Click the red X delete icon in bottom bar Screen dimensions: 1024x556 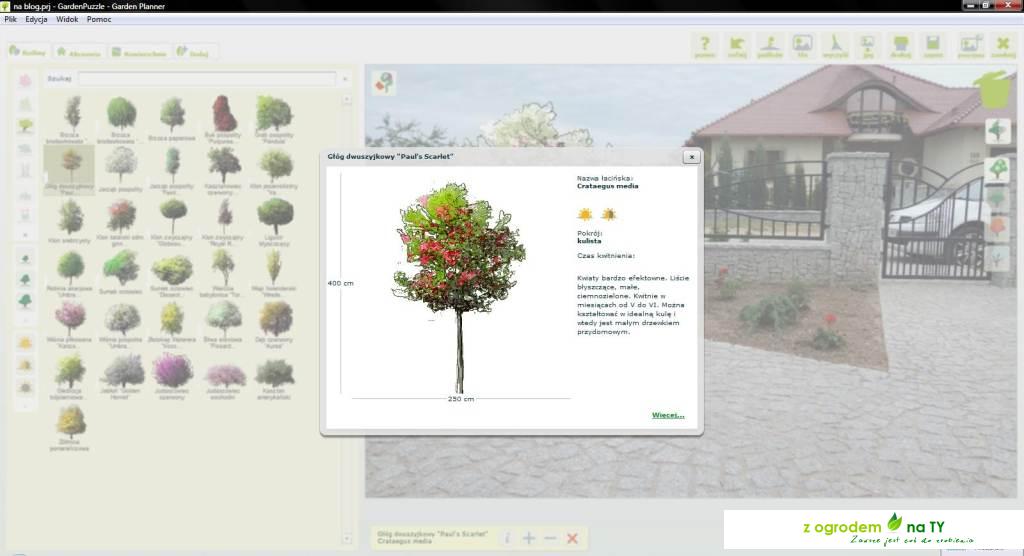(572, 539)
